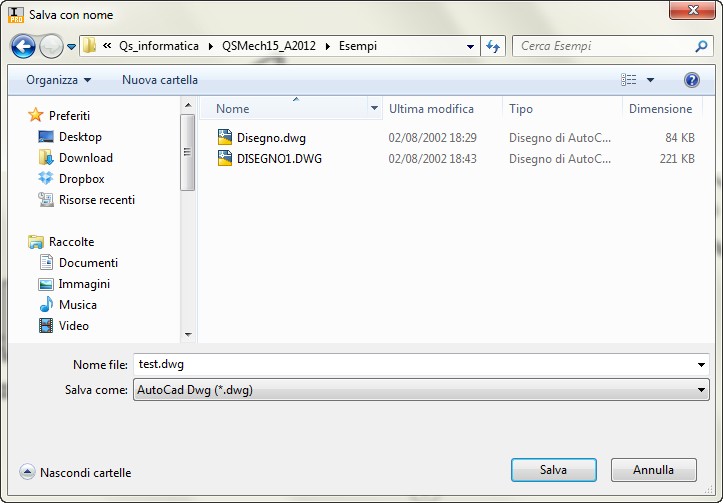
Task: Show hidden path levels via double chevron
Action: [x=107, y=46]
